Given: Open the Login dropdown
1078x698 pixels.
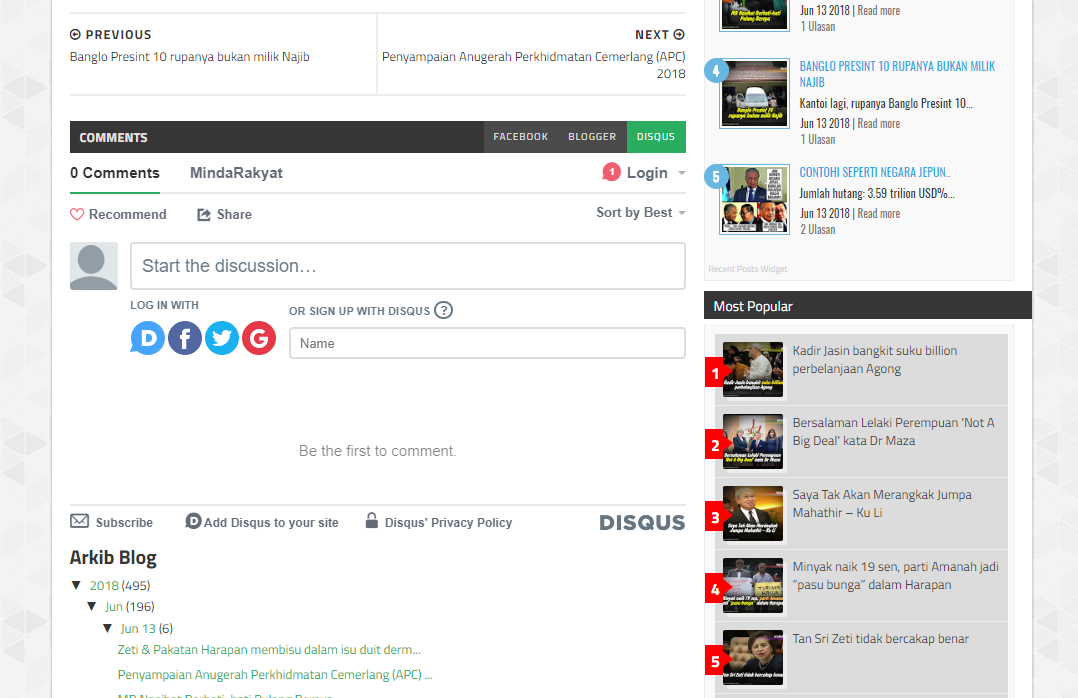Looking at the screenshot, I should (647, 173).
